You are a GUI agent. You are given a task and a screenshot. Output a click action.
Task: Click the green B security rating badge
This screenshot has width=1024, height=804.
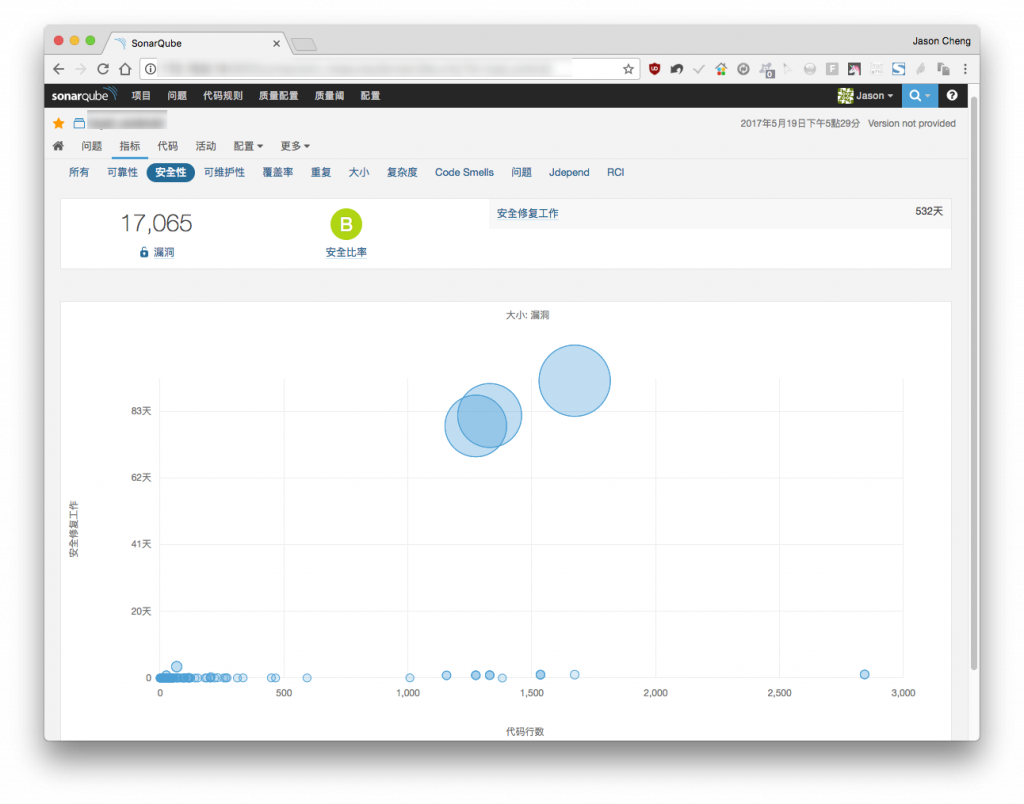coord(346,225)
